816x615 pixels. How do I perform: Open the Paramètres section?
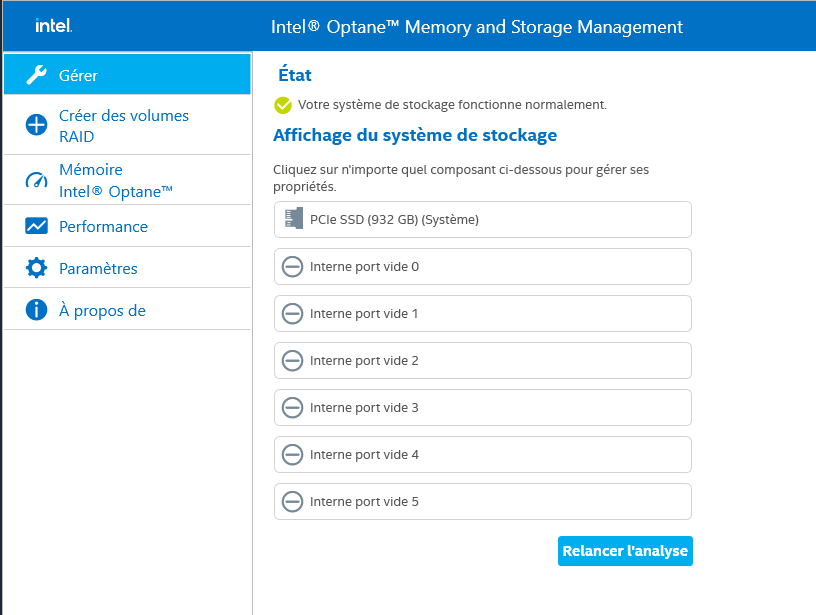(127, 268)
